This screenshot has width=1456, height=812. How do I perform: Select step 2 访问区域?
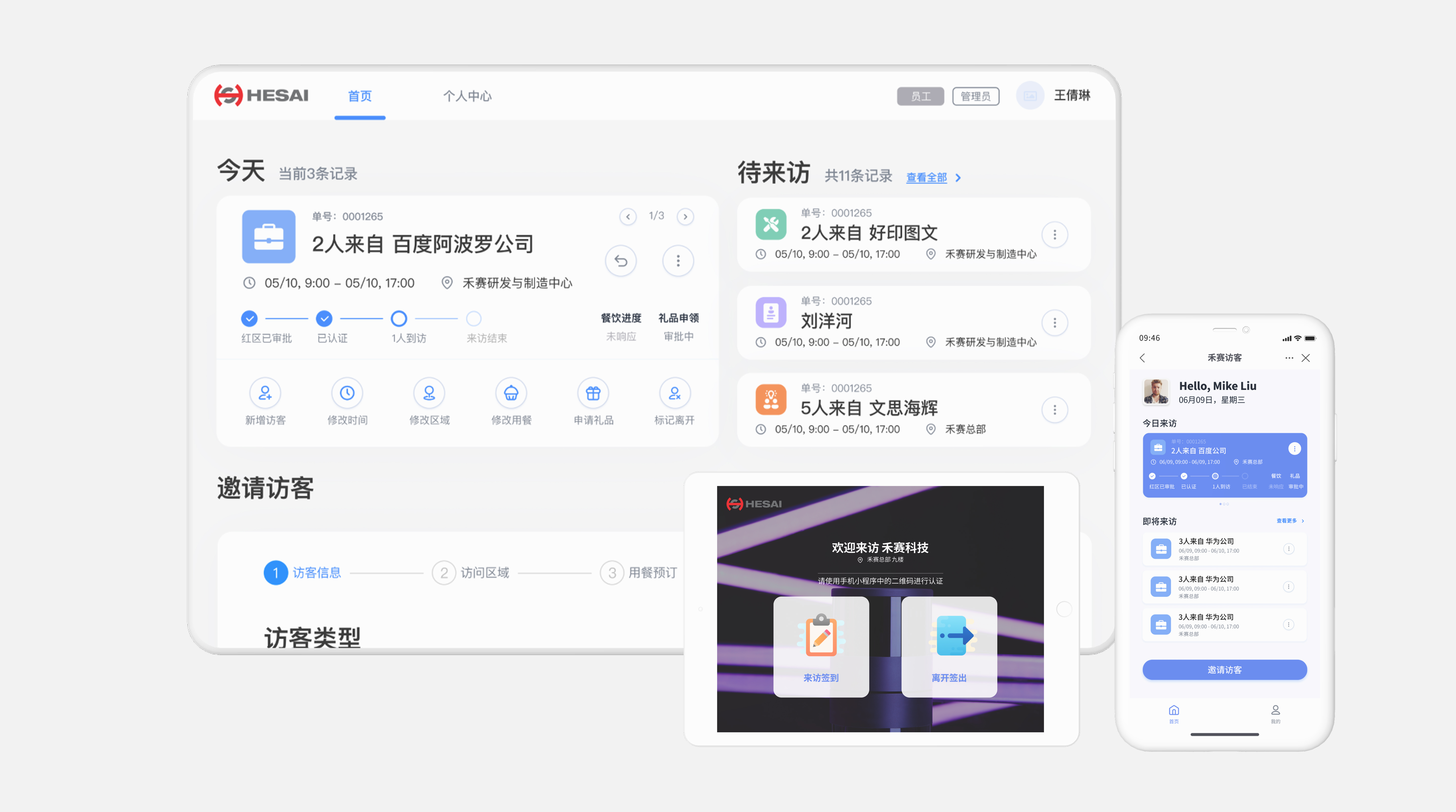click(x=471, y=572)
